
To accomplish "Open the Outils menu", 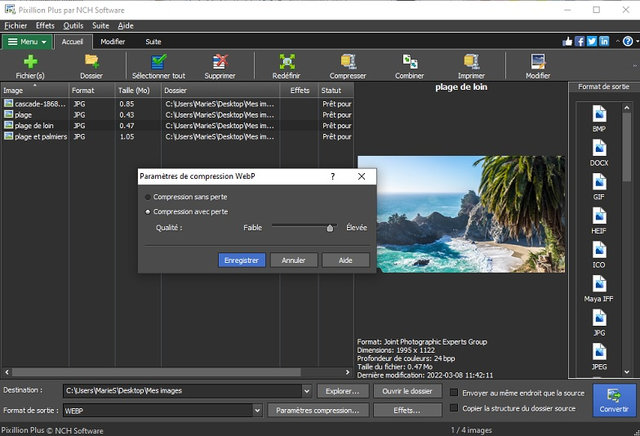I will [x=73, y=26].
